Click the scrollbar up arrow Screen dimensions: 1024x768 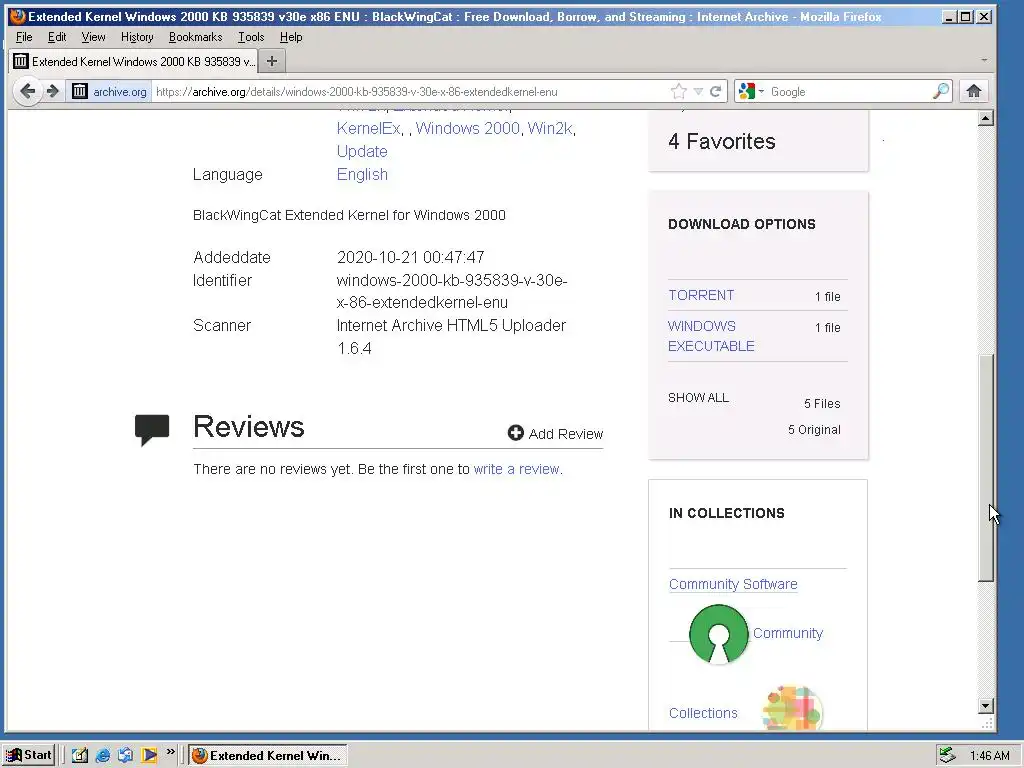coord(986,118)
